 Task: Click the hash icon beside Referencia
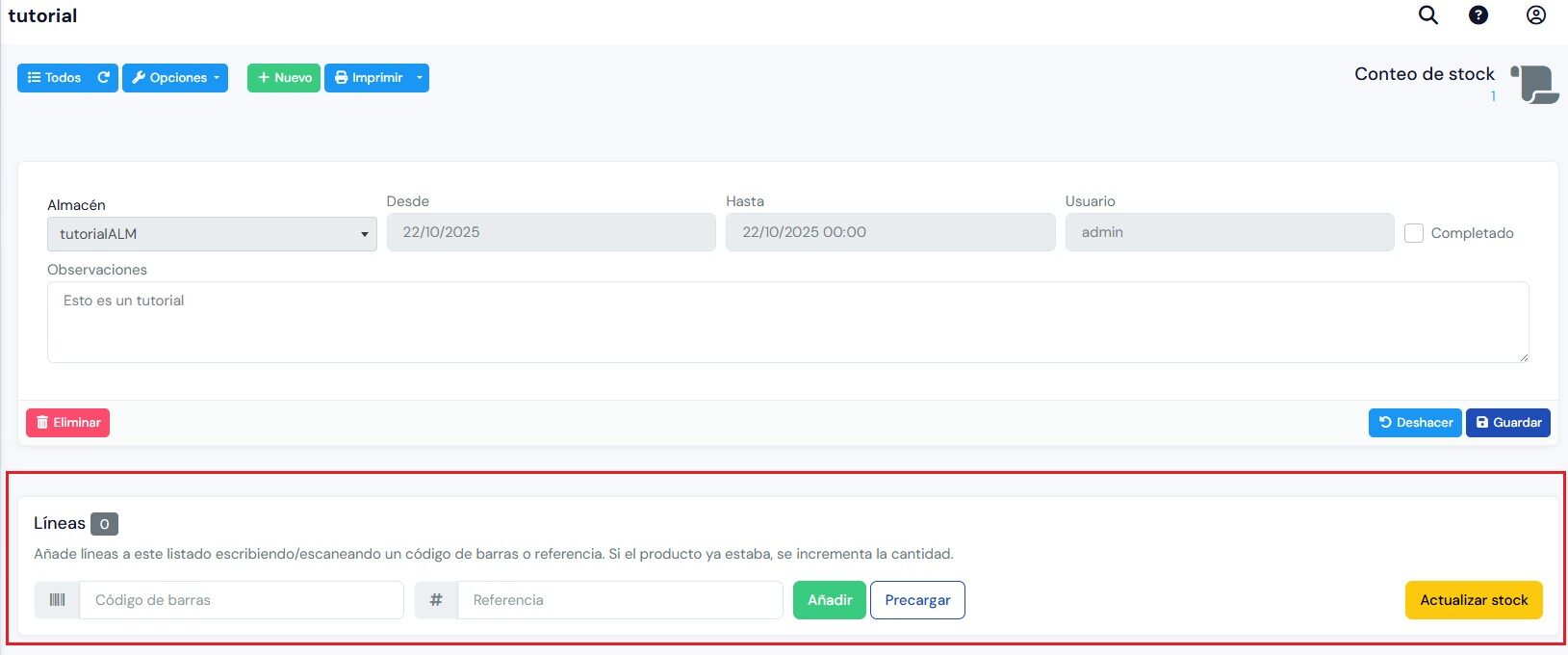tap(436, 600)
